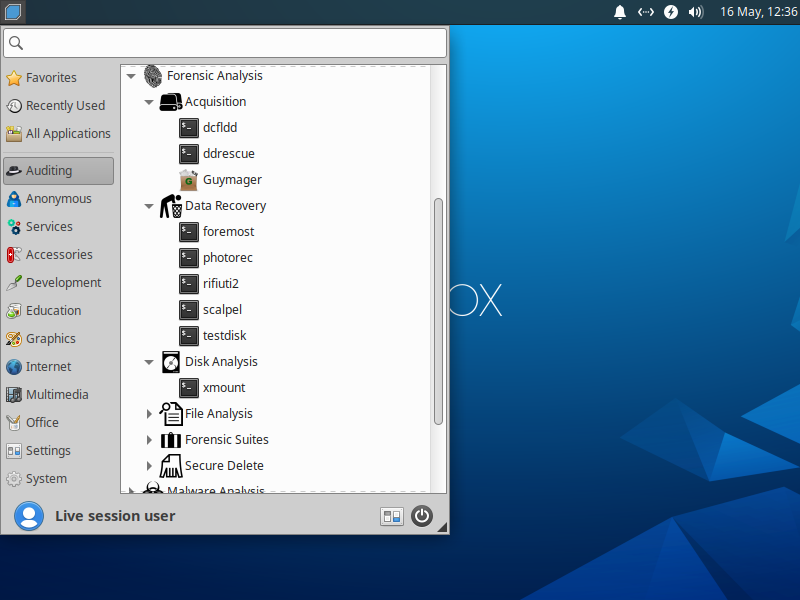800x600 pixels.
Task: Select the Accessories category
Action: (58, 255)
